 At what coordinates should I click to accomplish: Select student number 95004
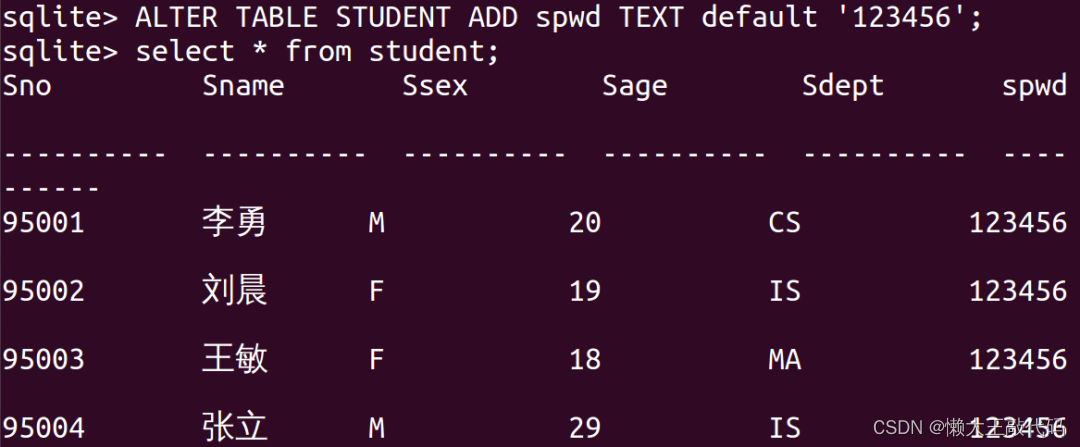click(x=43, y=428)
